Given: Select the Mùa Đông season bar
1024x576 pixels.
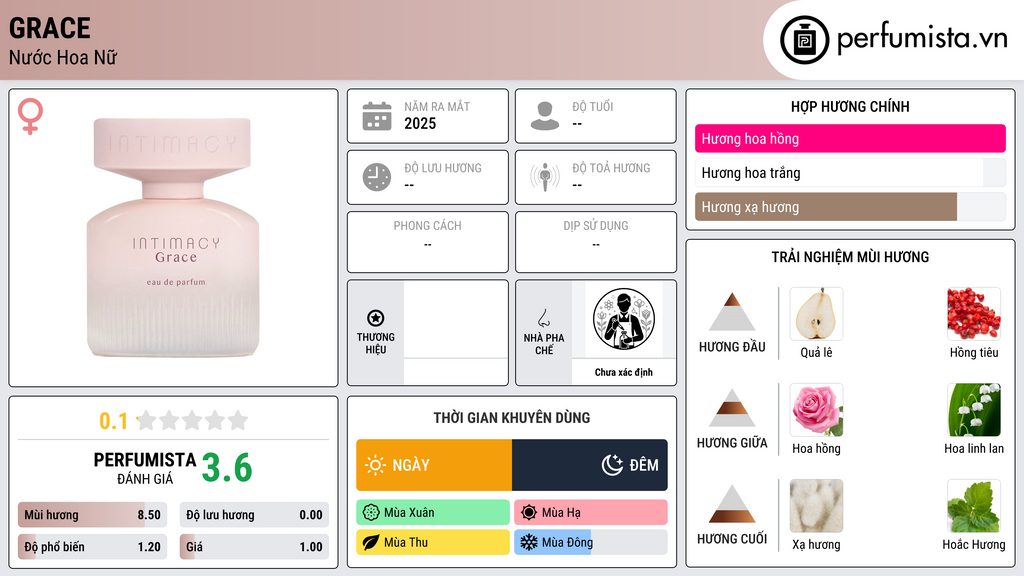Looking at the screenshot, I should [x=591, y=542].
